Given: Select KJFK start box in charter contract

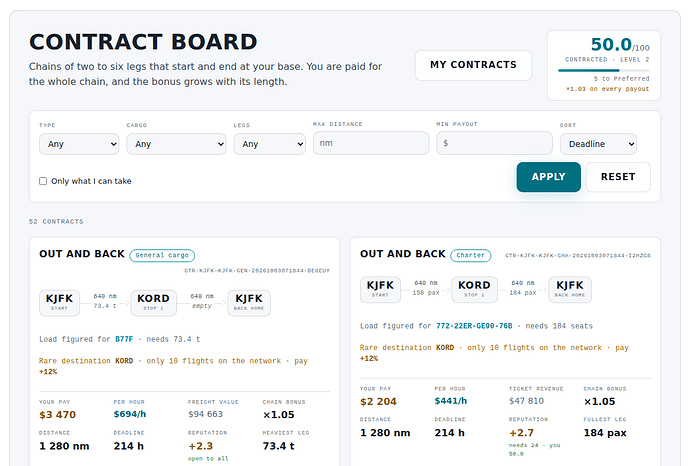Looking at the screenshot, I should coord(380,290).
